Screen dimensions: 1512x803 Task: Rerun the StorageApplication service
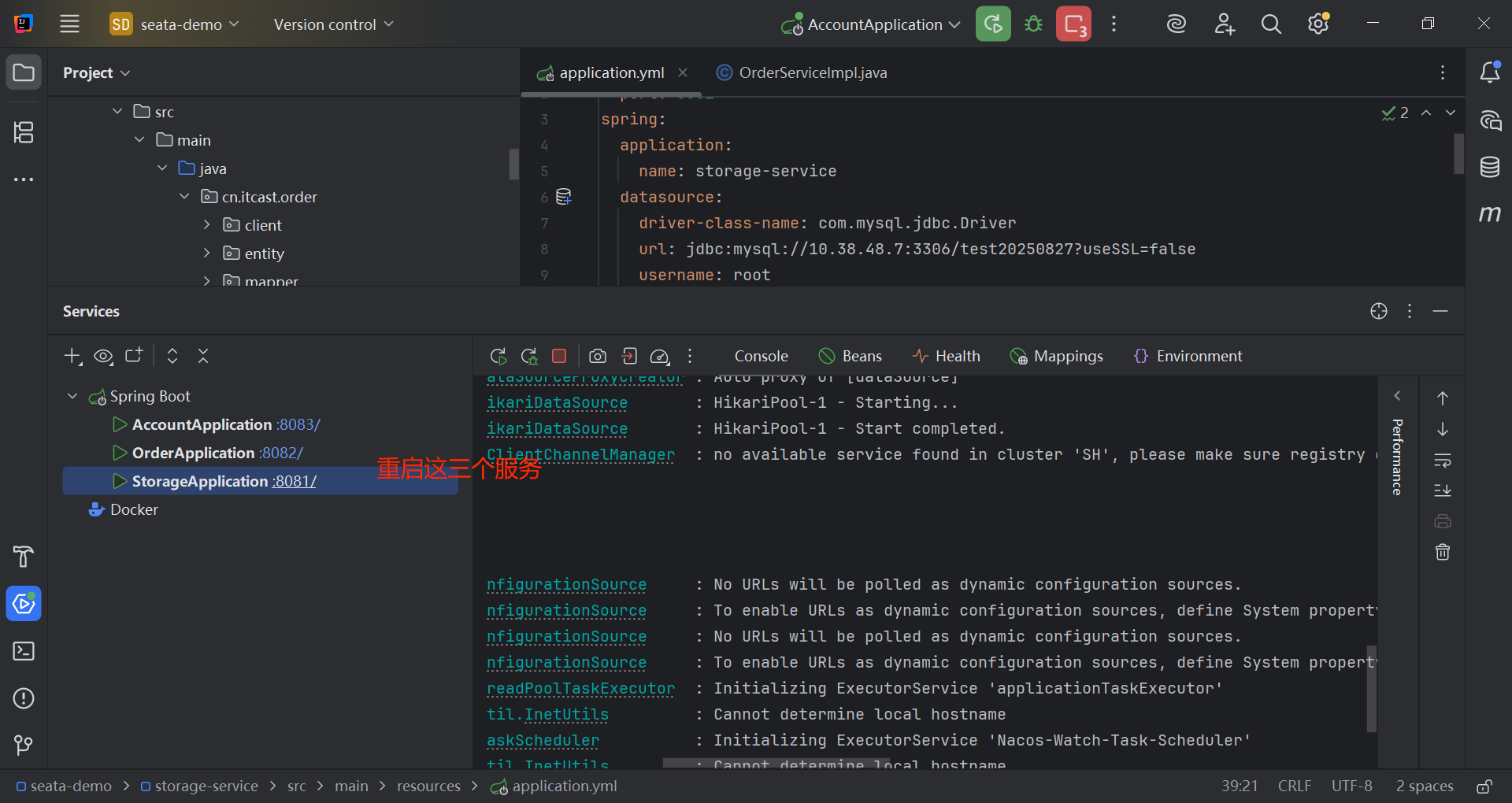pyautogui.click(x=498, y=356)
